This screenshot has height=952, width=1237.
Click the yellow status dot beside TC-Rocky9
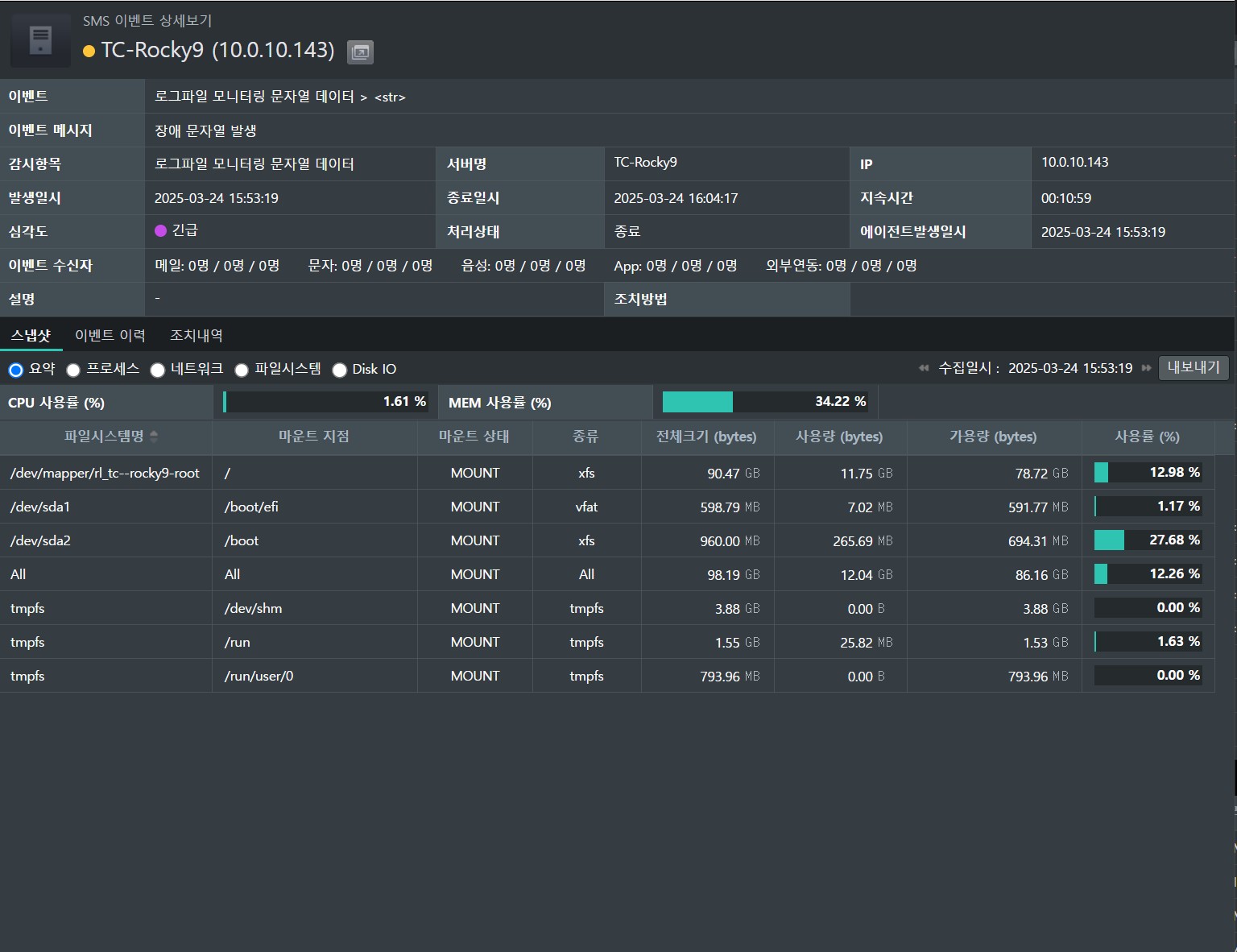click(x=89, y=52)
